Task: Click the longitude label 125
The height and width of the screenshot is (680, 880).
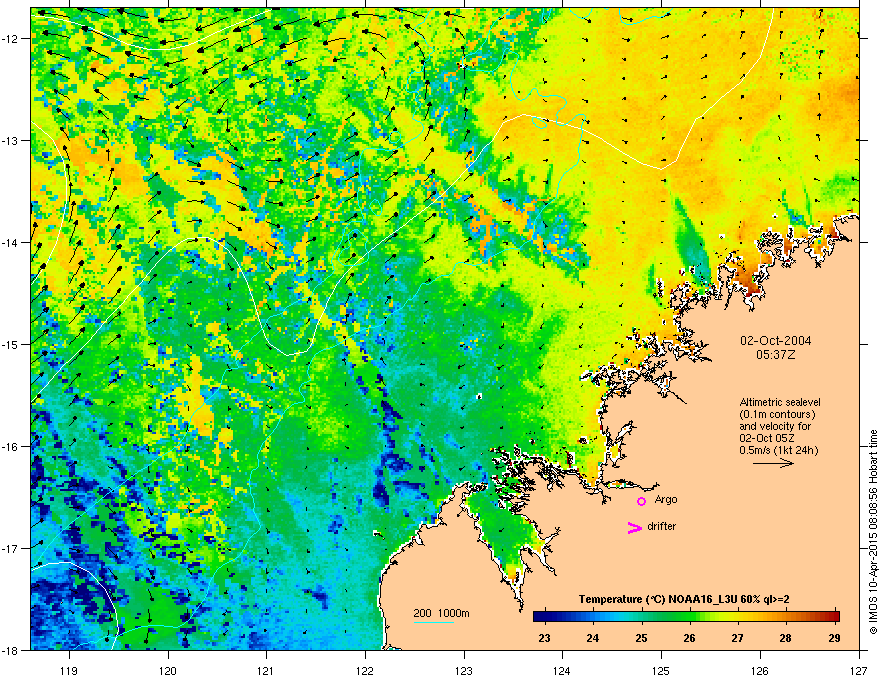Action: (661, 670)
